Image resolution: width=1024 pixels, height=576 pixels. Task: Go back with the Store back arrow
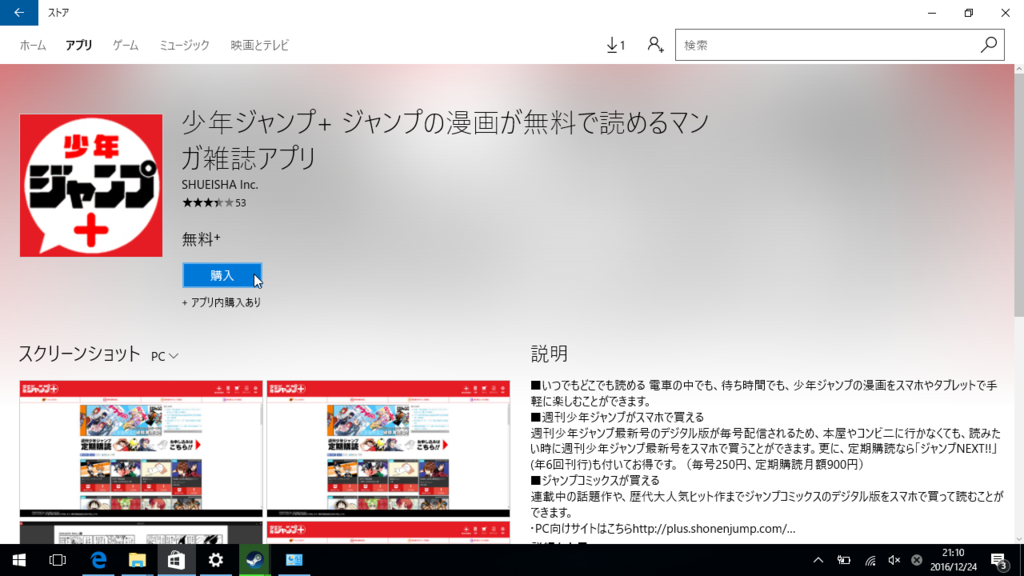(x=19, y=12)
